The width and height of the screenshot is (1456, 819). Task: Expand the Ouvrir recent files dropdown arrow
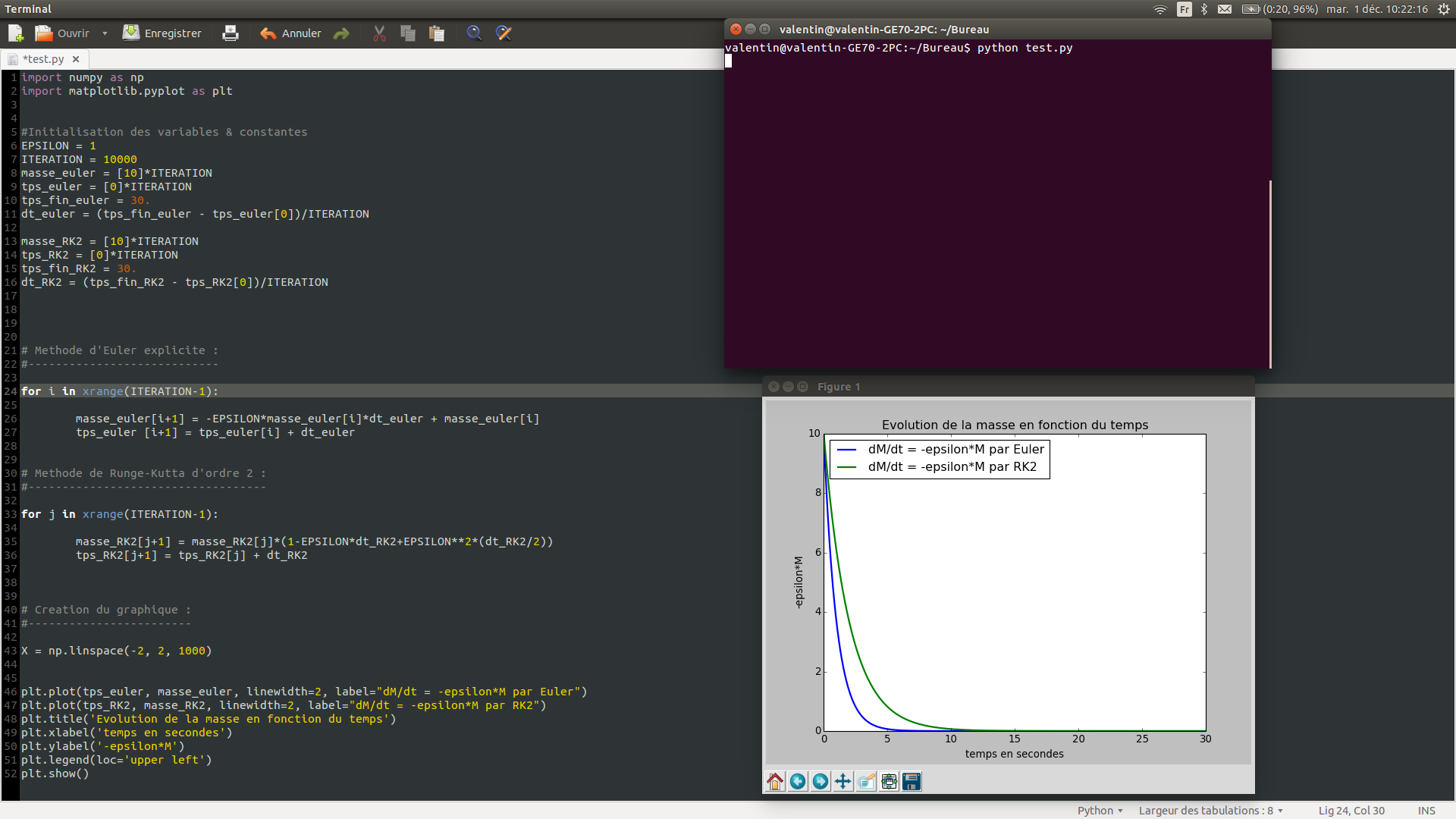(105, 33)
